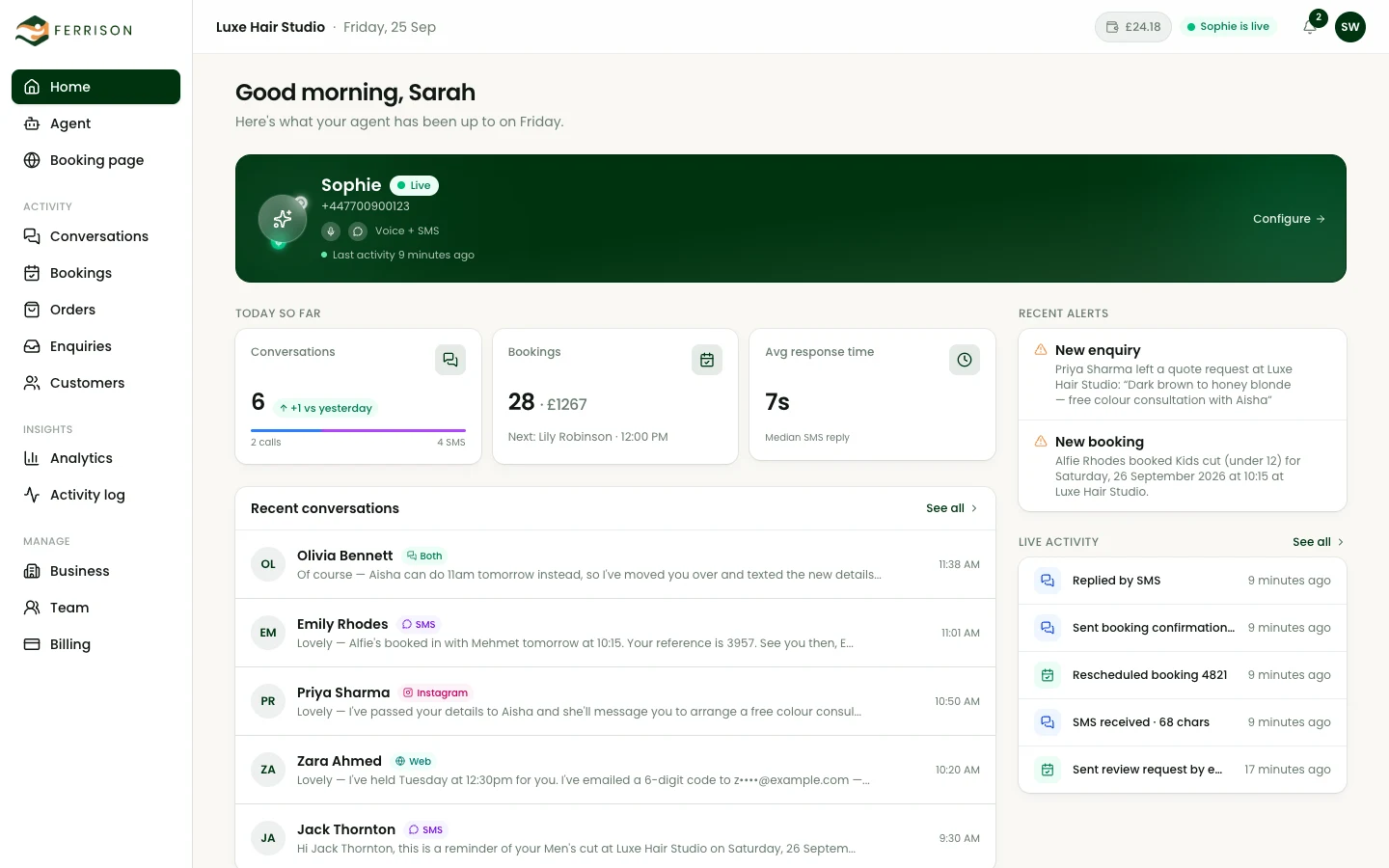Click the Avg response time clock icon

tap(965, 360)
